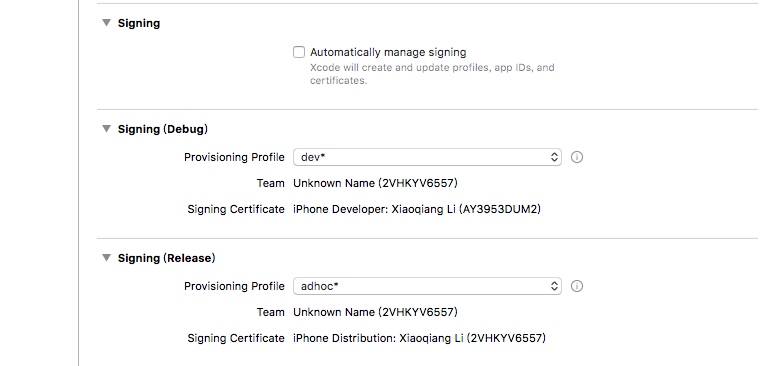This screenshot has width=766, height=366.
Task: Click the Debug team value Unknown Name (2VHKYV6557)
Action: [x=375, y=183]
